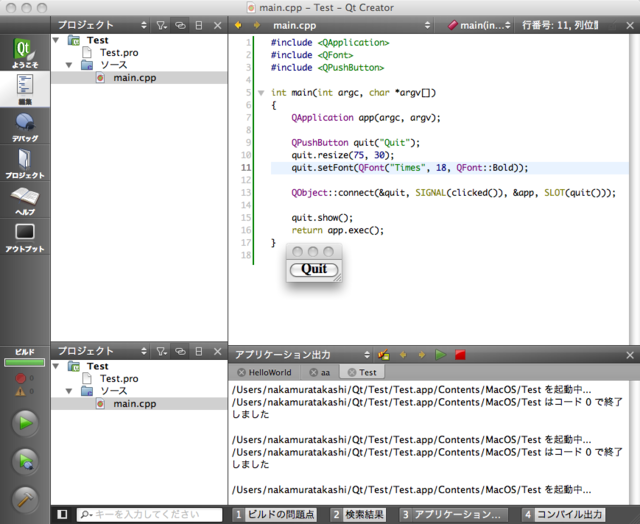The image size is (640, 524).
Task: Switch to the Edit mode icon
Action: [25, 89]
